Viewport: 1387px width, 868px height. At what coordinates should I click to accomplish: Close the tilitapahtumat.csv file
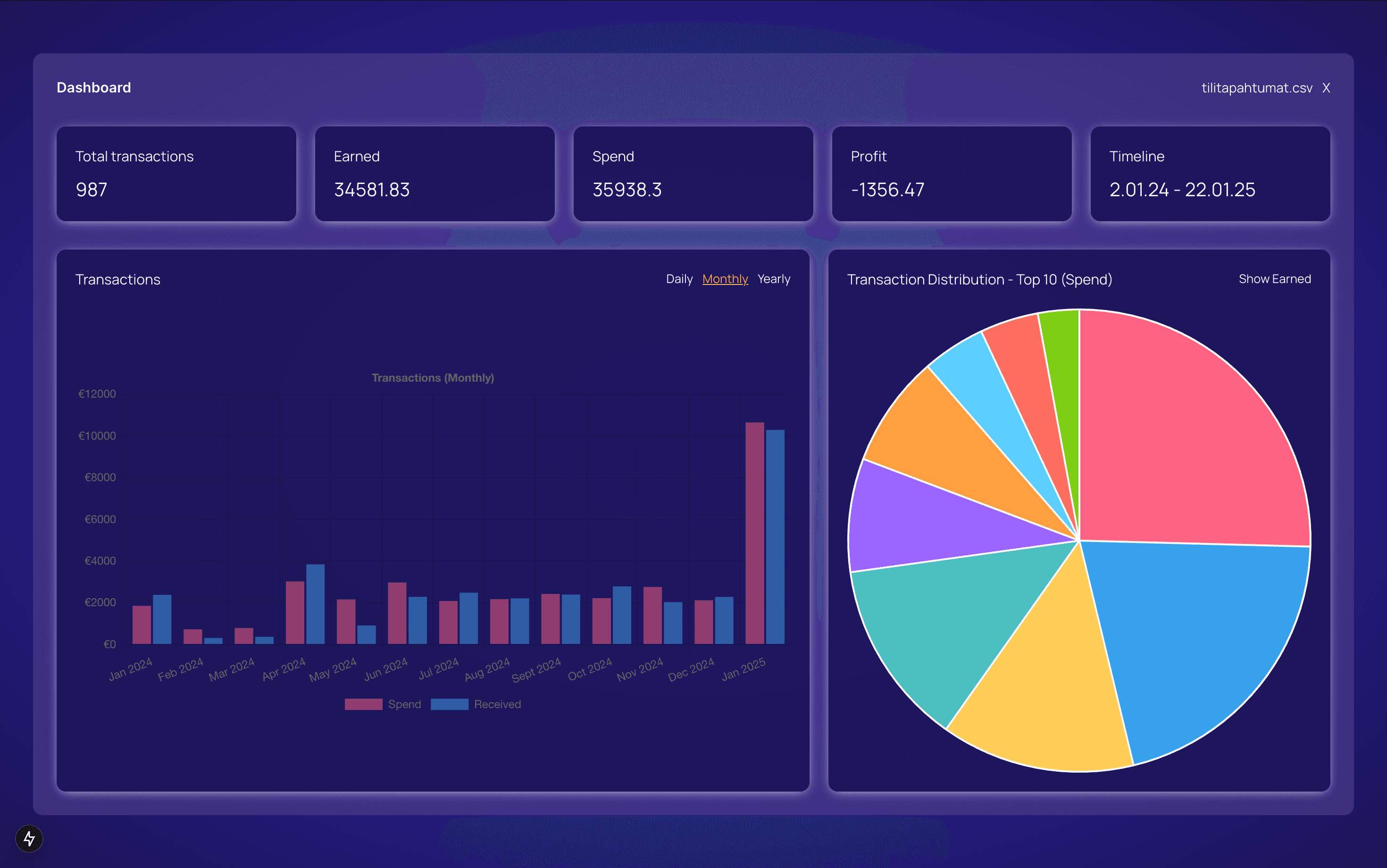(1325, 88)
